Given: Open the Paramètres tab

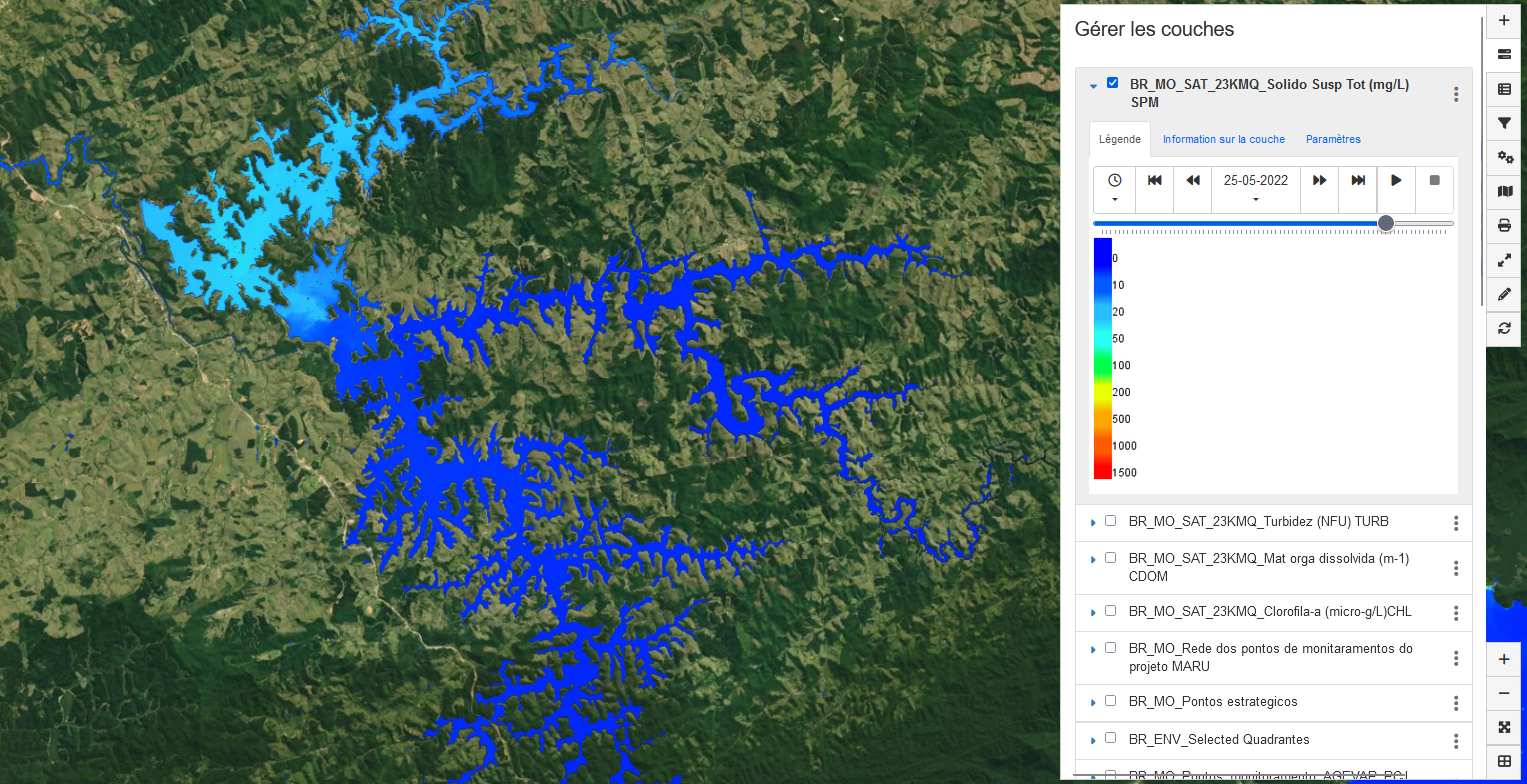Looking at the screenshot, I should click(x=1333, y=140).
